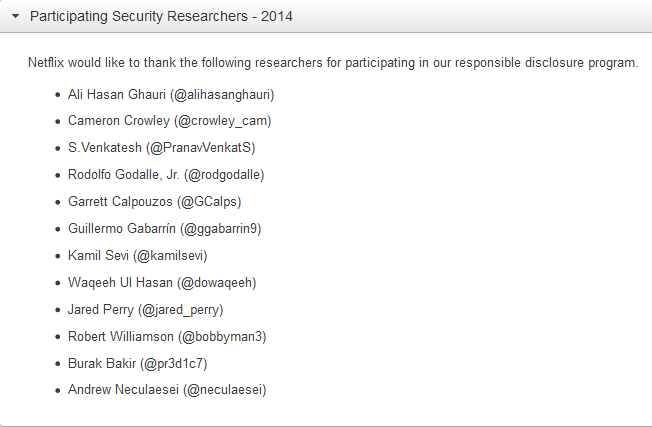Select the Jared Perry (@jared_perry) entry
This screenshot has height=427, width=652.
click(x=146, y=310)
